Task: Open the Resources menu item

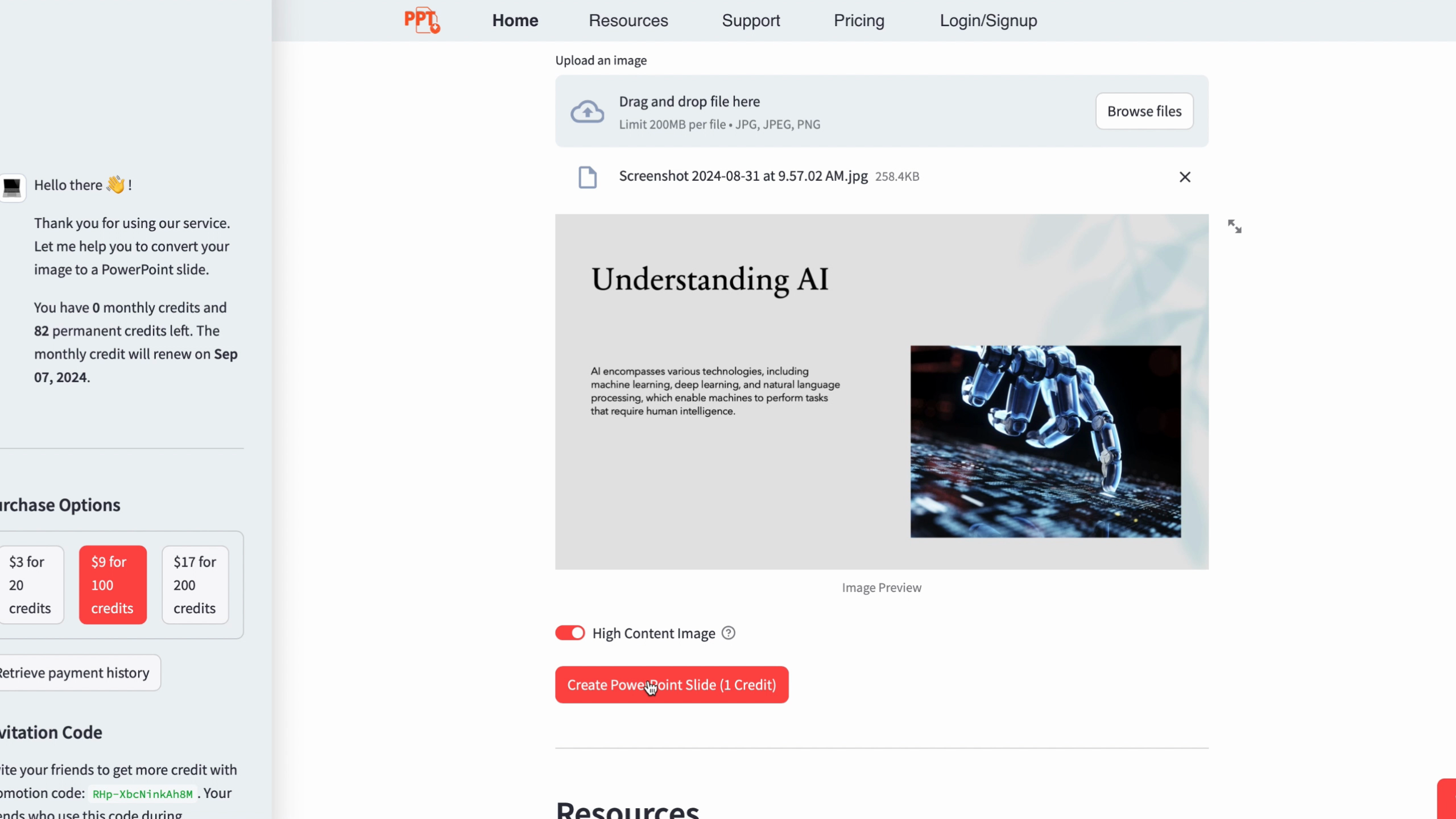Action: (628, 20)
